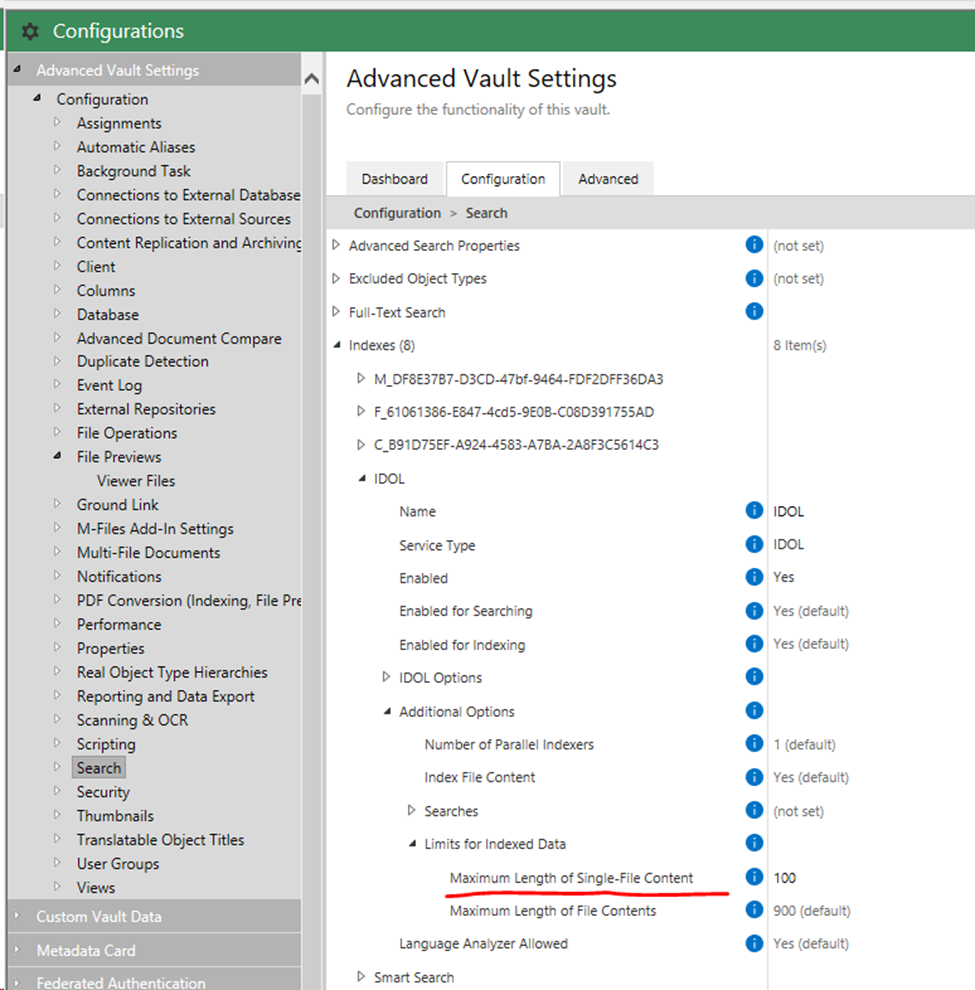Open info icon for Enabled for Indexing

coord(754,643)
